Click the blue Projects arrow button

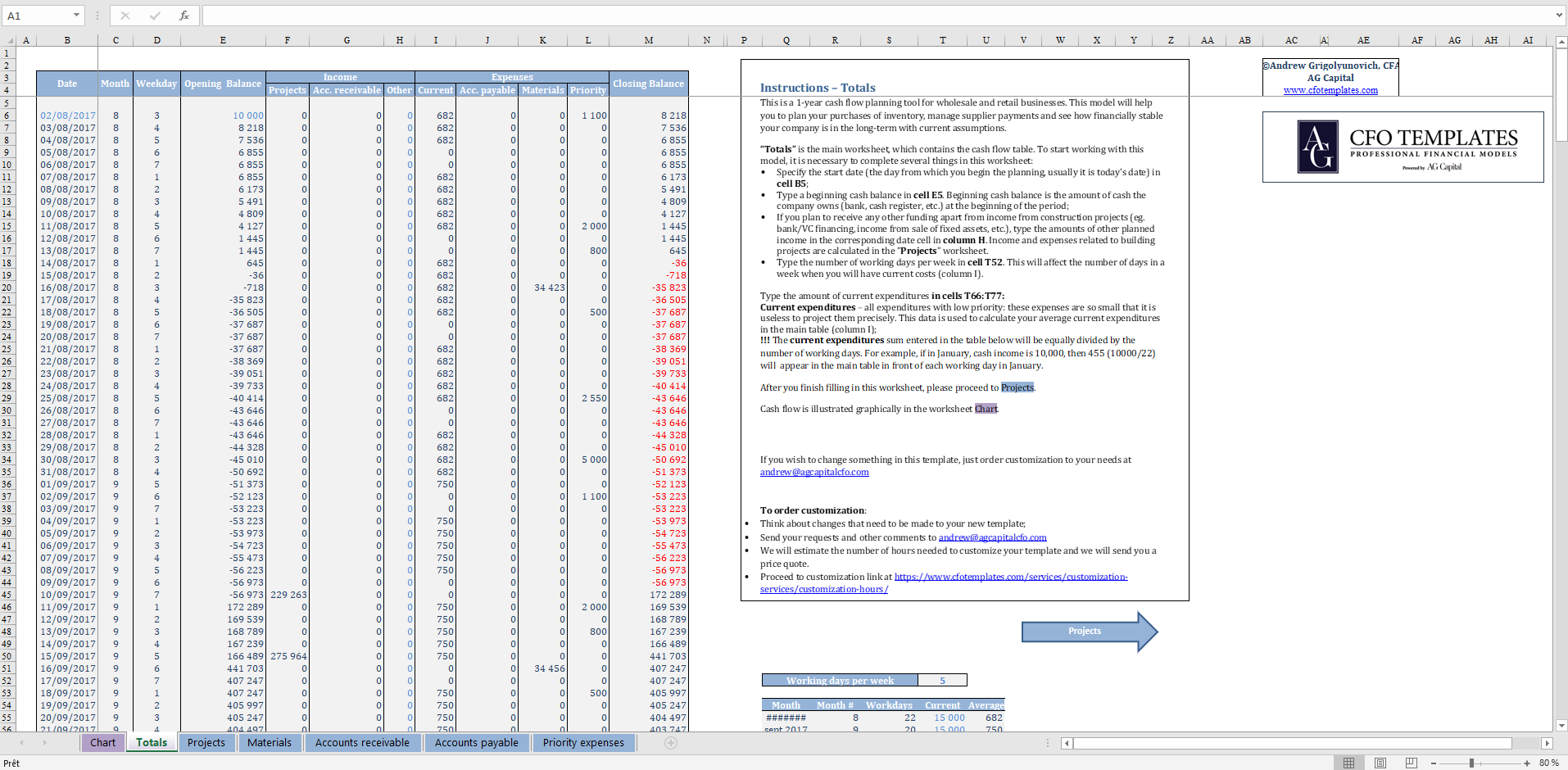[1089, 631]
